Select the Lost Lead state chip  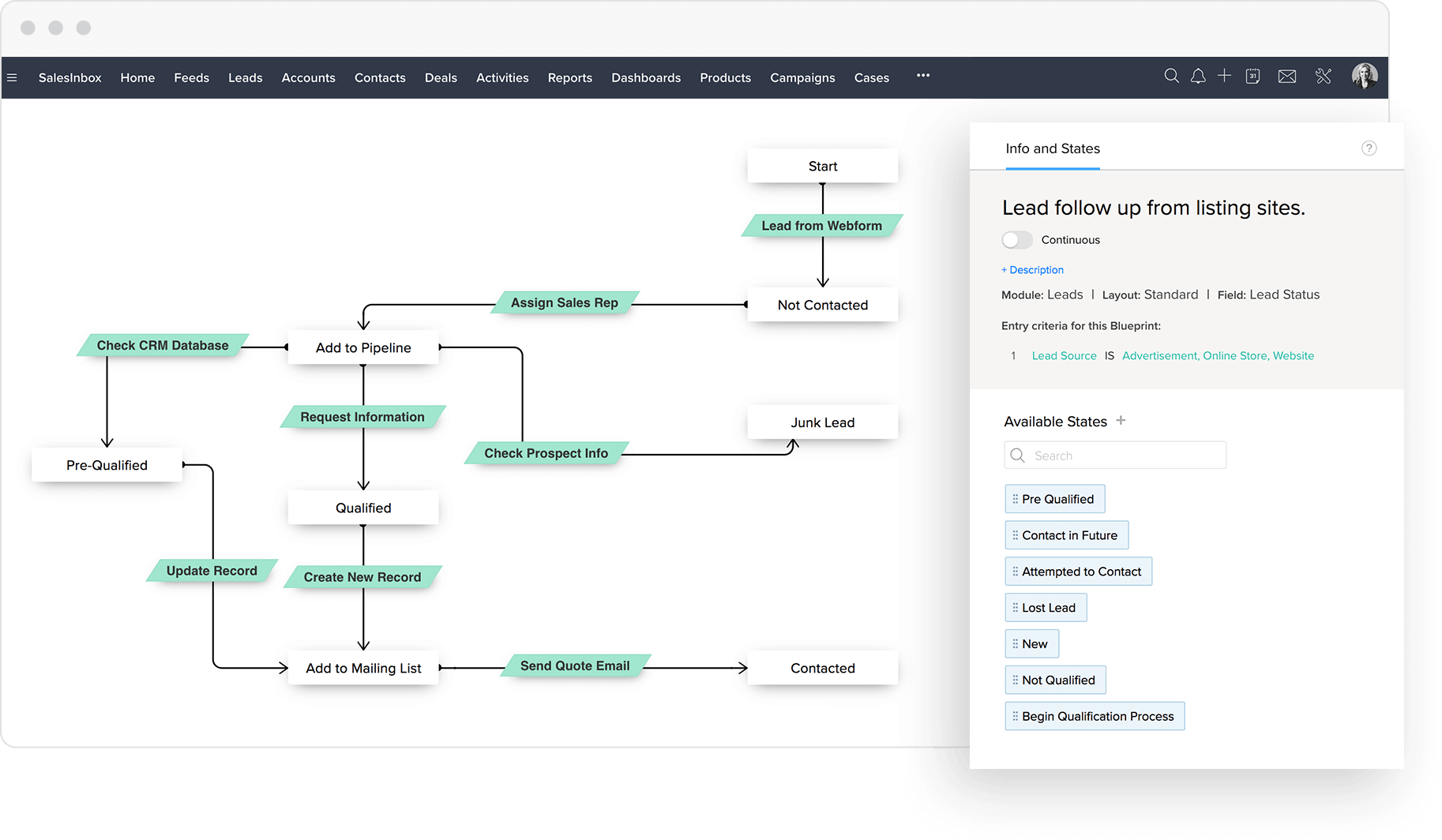click(x=1046, y=608)
